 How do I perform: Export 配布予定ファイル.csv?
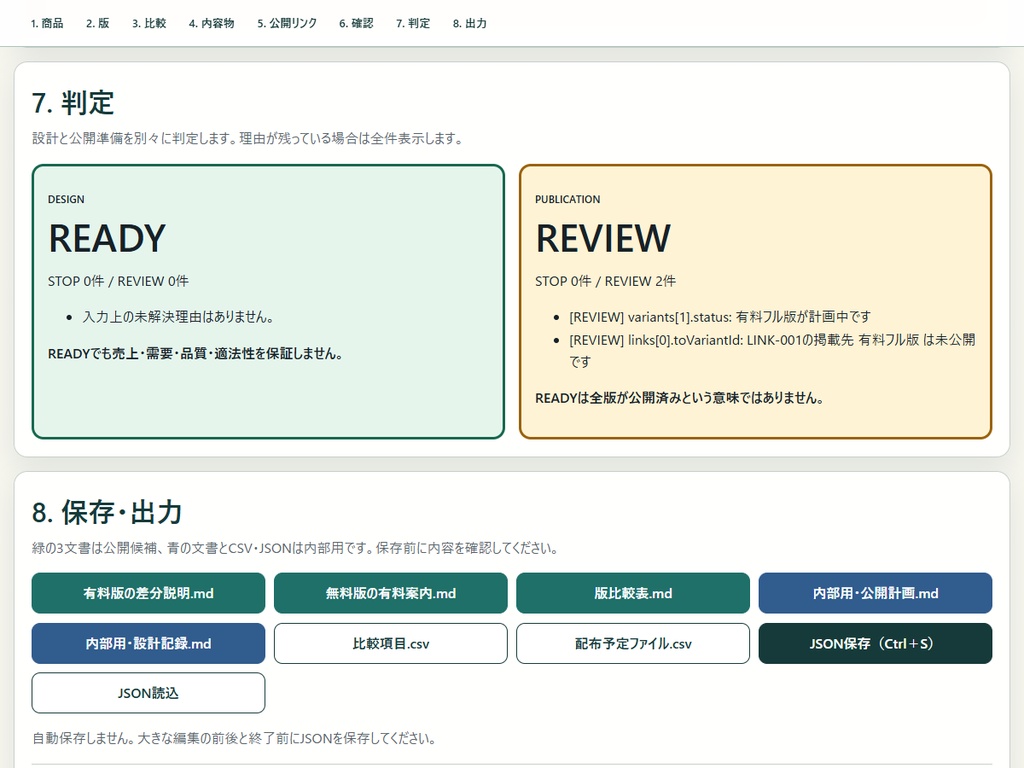(633, 643)
